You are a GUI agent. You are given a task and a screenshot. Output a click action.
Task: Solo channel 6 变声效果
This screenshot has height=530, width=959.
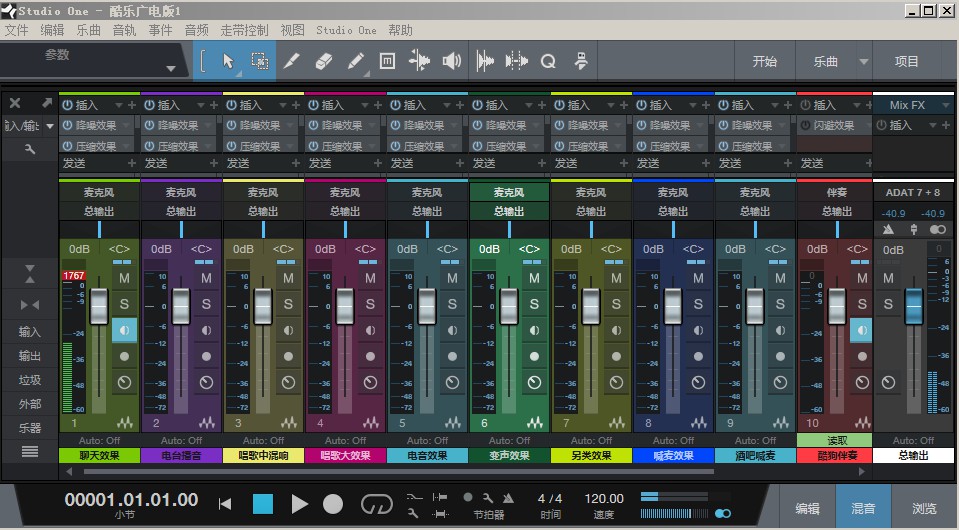point(534,303)
